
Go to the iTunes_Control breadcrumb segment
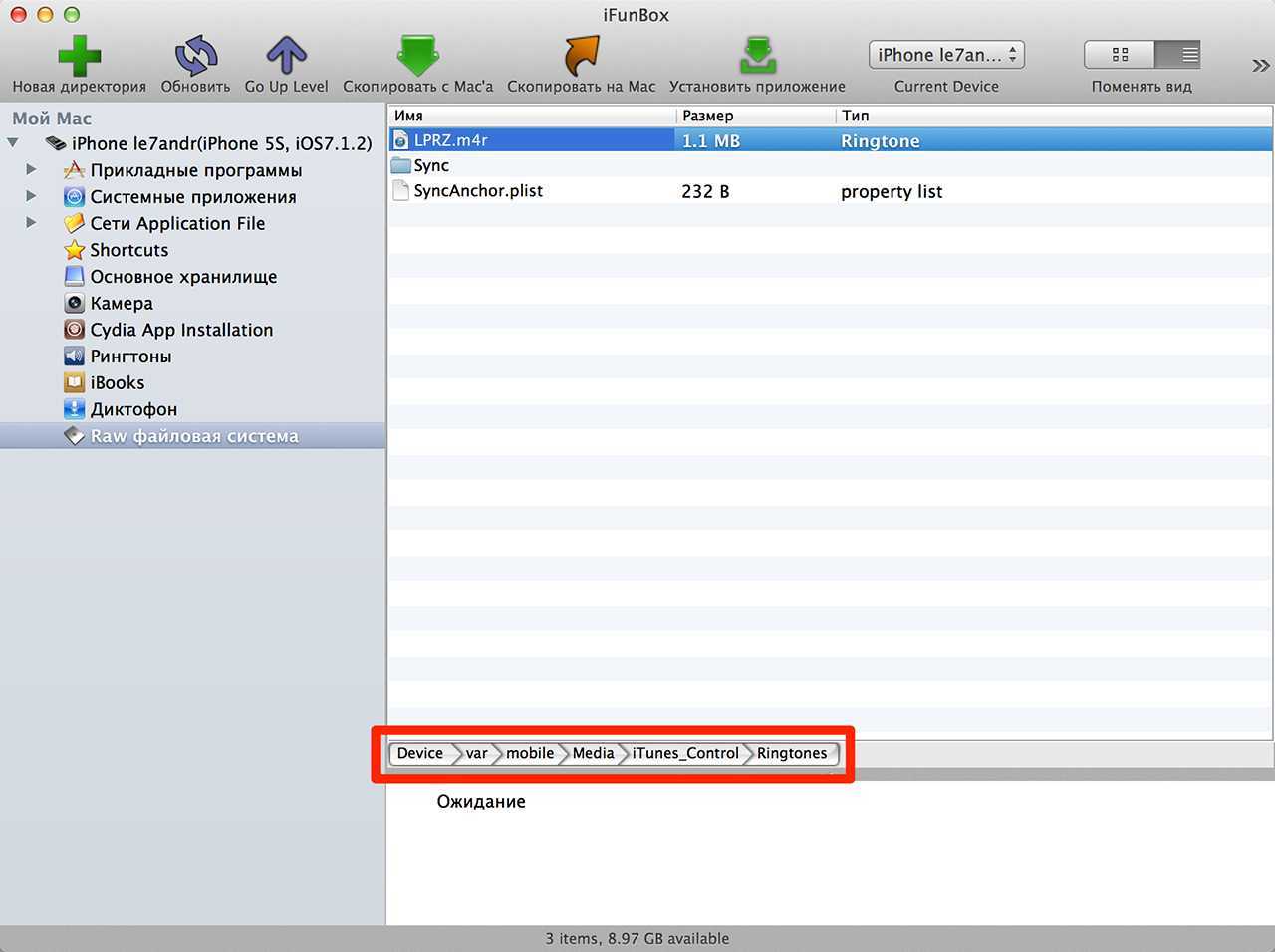coord(685,753)
